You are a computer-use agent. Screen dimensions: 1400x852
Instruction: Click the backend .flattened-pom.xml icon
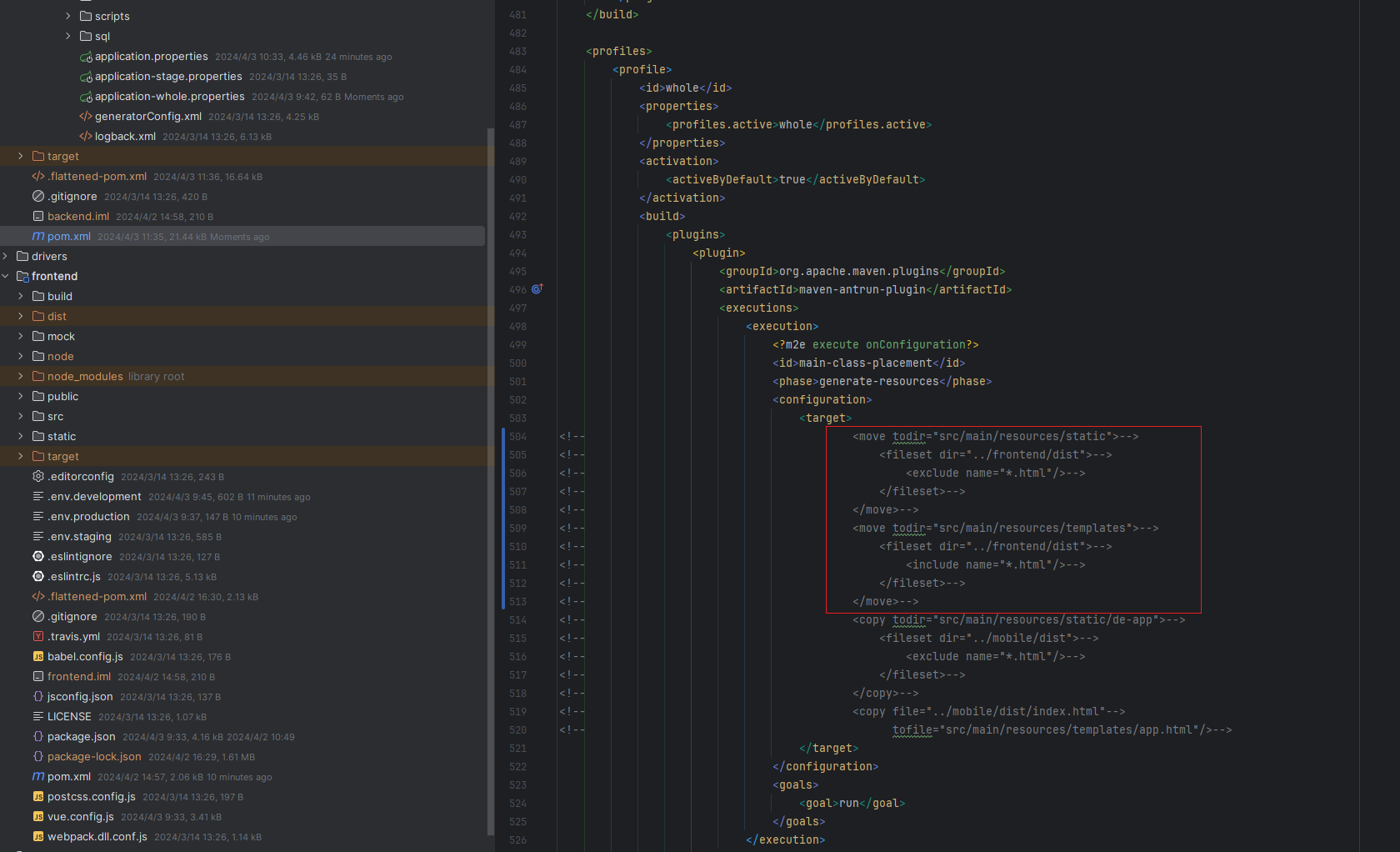point(38,176)
